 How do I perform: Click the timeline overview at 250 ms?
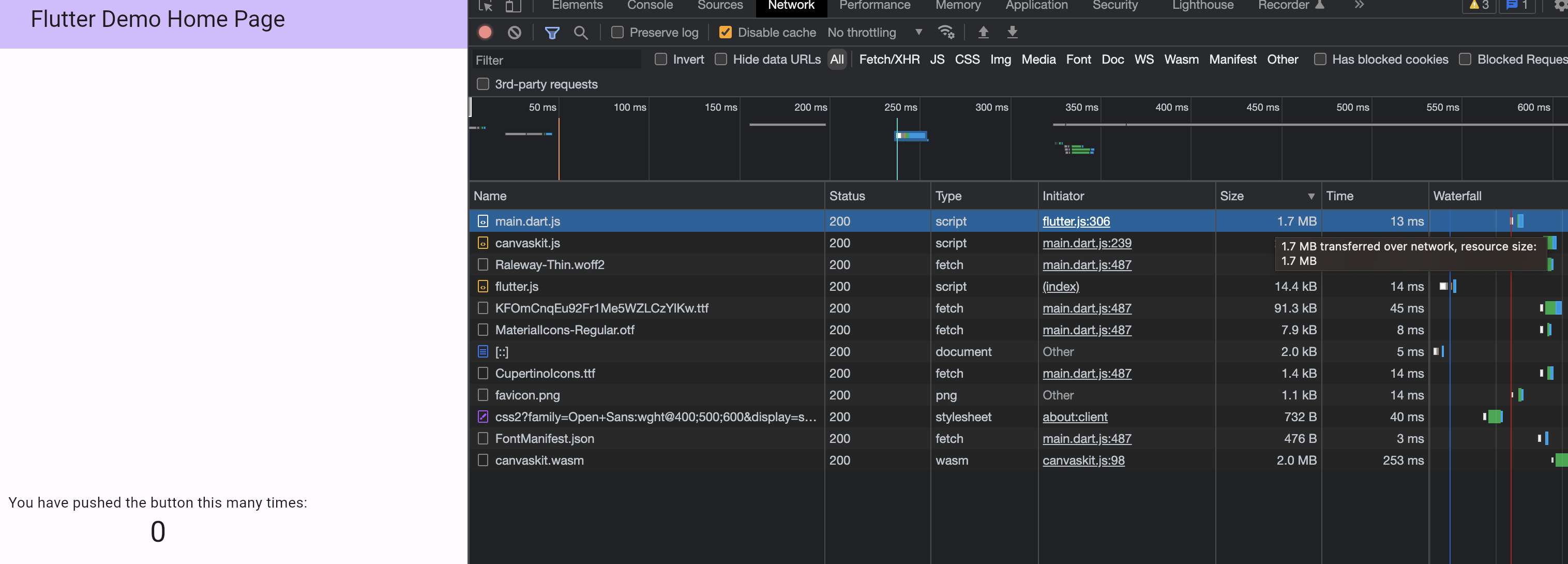point(900,108)
